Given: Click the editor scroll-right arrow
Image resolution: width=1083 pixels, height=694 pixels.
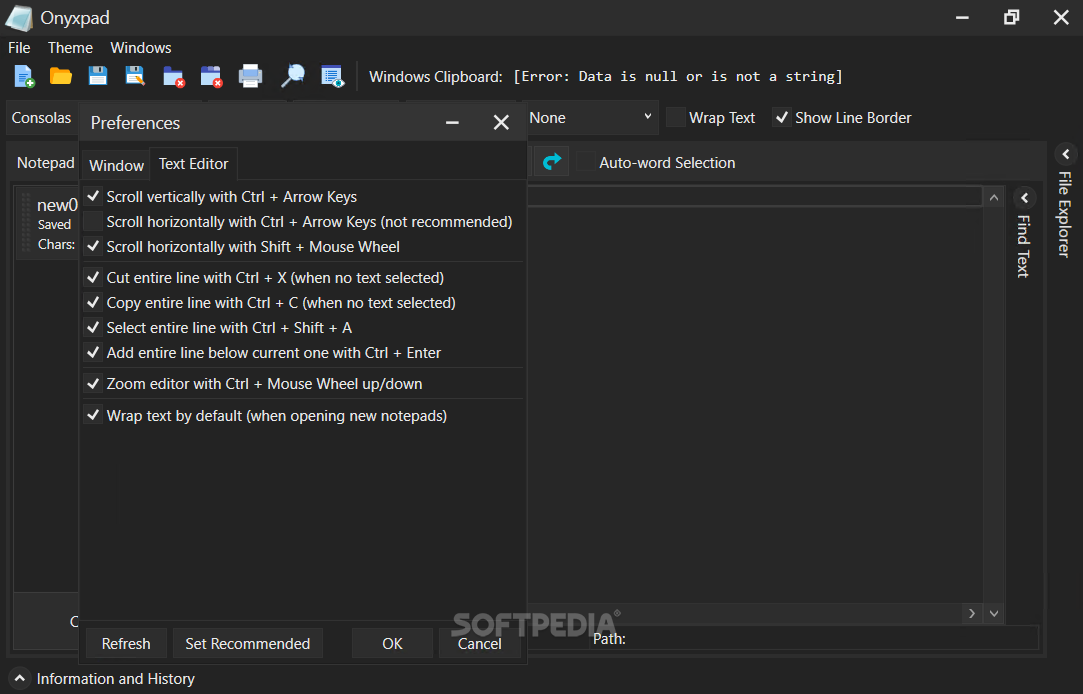Looking at the screenshot, I should click(x=971, y=613).
